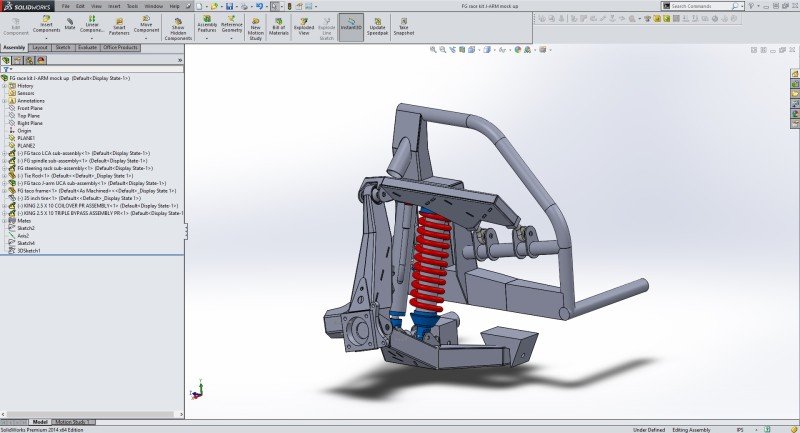
Task: Click the Open file icon
Action: (x=214, y=6)
